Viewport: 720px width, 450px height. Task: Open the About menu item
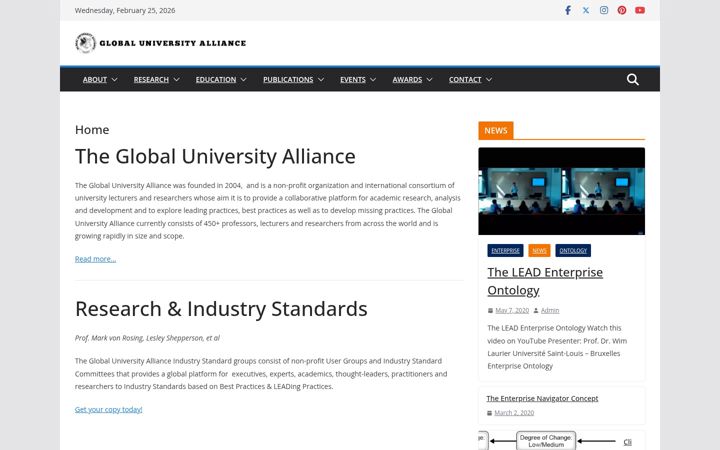point(95,79)
